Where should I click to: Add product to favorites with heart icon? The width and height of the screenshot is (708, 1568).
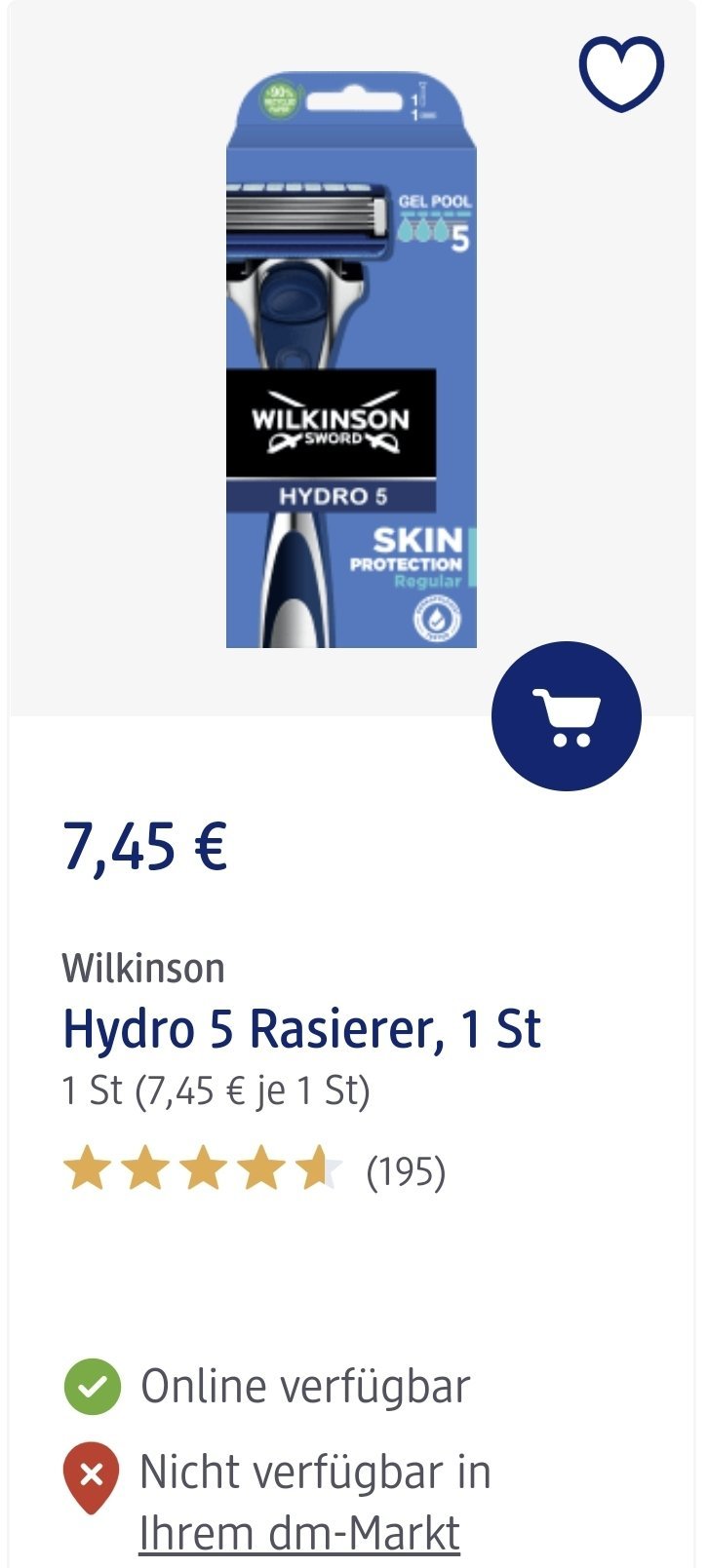(x=621, y=73)
